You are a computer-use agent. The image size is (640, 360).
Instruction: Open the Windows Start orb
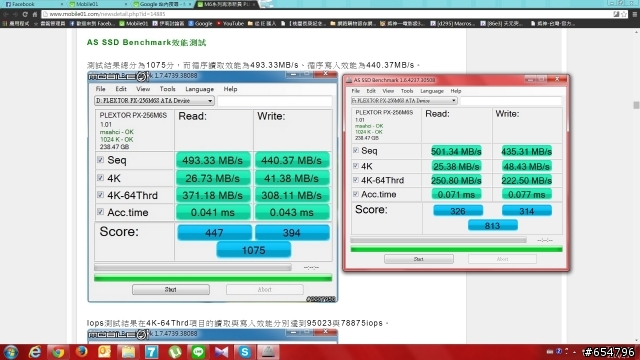(x=11, y=352)
